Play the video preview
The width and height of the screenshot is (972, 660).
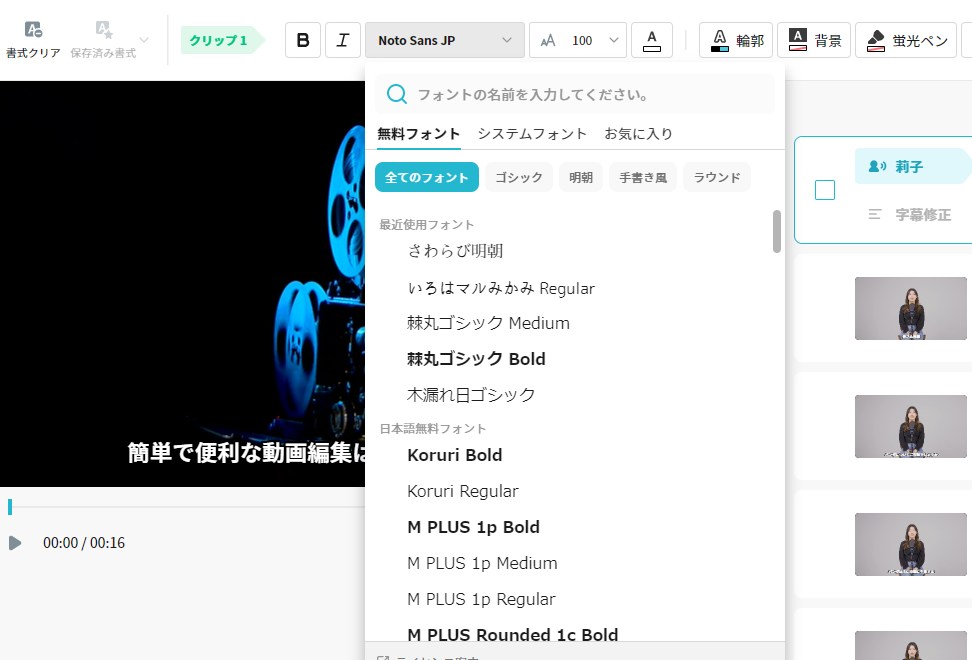(x=15, y=543)
